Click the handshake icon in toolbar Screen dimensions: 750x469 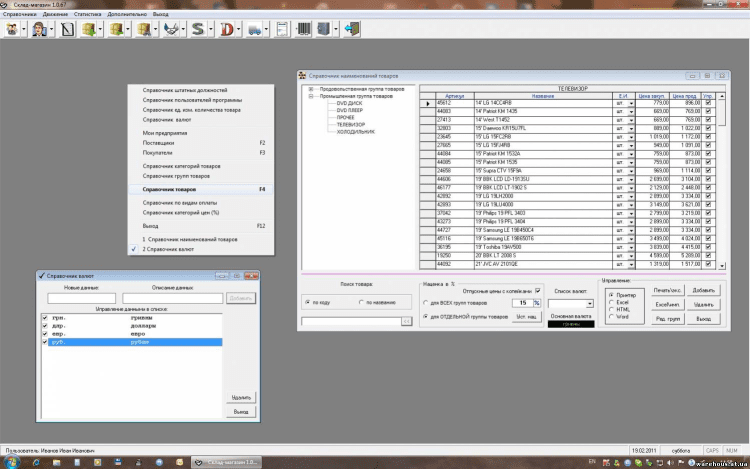coord(173,29)
